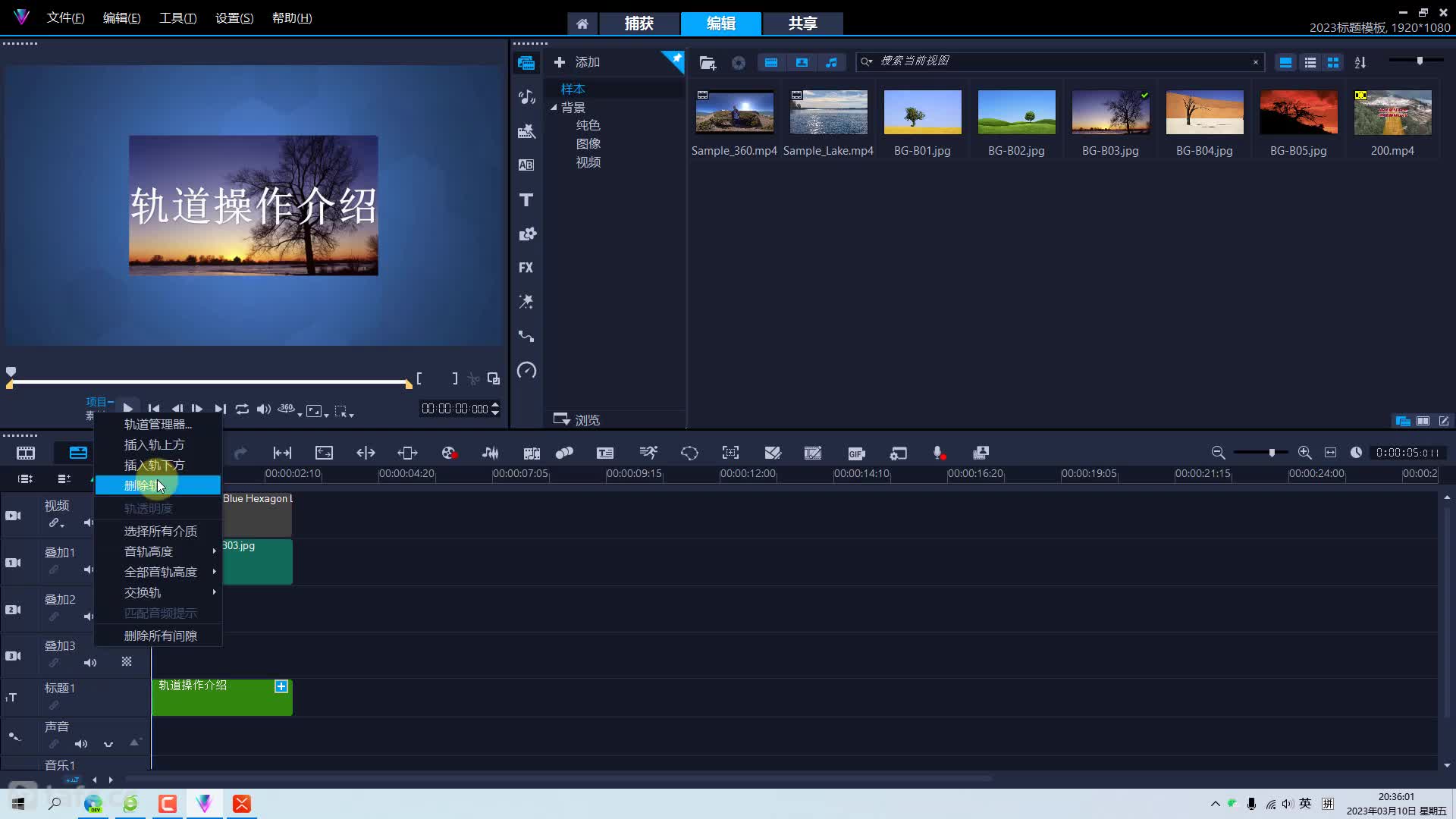
Task: Mute the 声音 voice track
Action: 81,744
